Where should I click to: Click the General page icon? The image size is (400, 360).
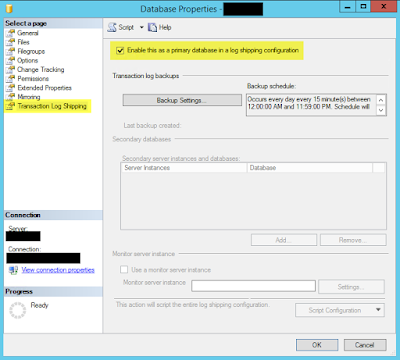[11, 33]
